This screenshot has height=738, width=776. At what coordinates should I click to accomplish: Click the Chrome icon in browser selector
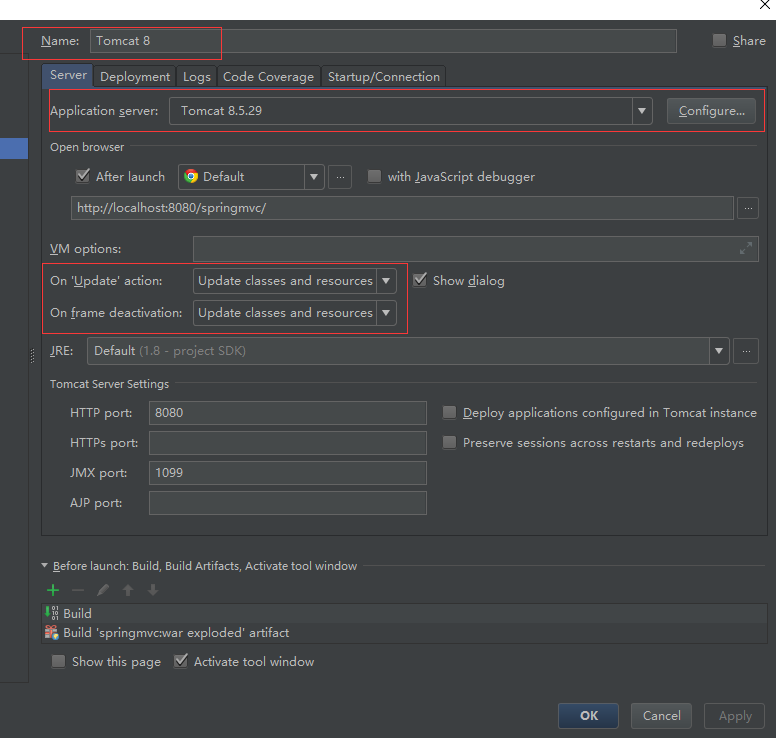click(191, 176)
